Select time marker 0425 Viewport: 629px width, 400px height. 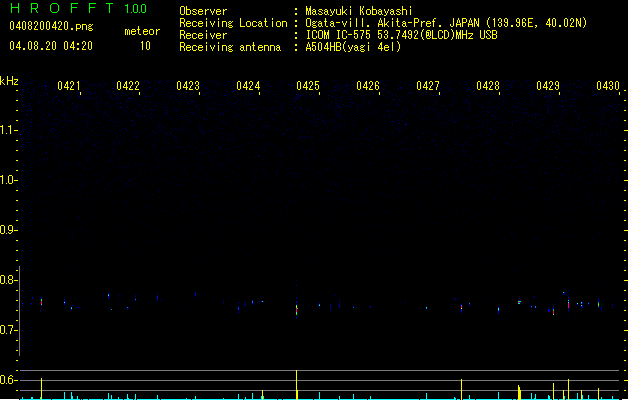(x=308, y=86)
